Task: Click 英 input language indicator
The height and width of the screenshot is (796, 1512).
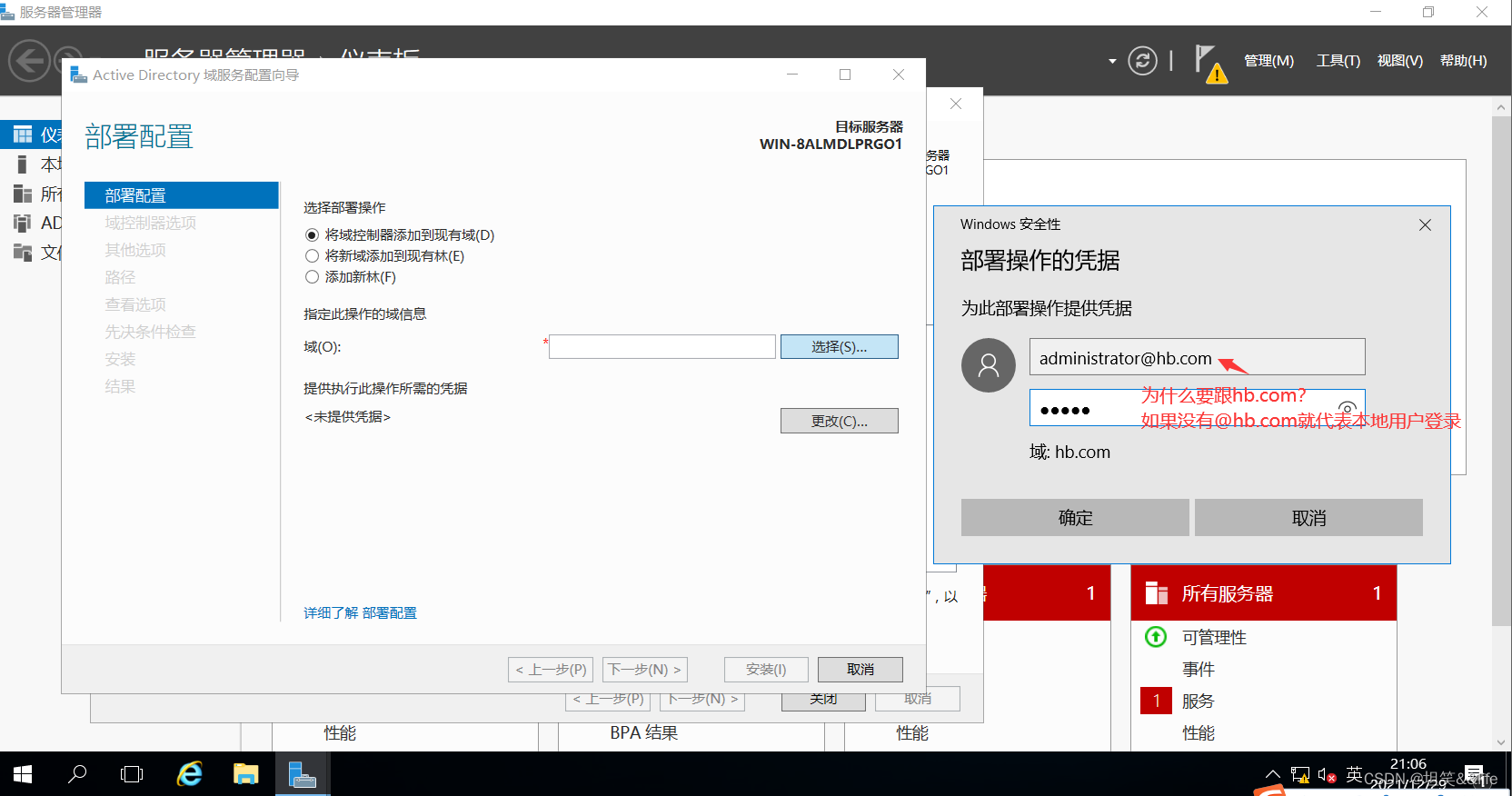Action: [1354, 774]
